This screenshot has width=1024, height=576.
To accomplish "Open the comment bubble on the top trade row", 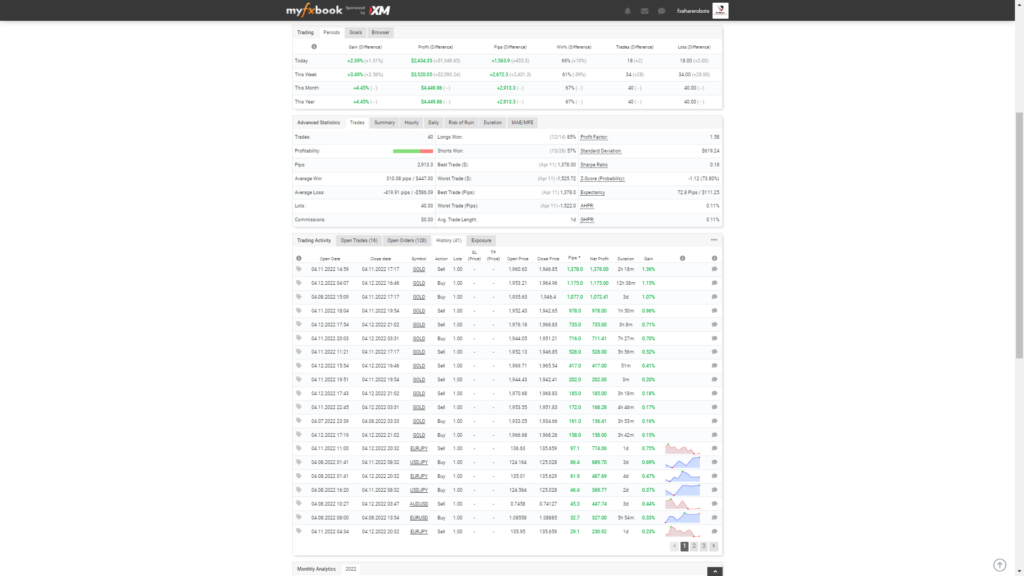I will [x=712, y=270].
